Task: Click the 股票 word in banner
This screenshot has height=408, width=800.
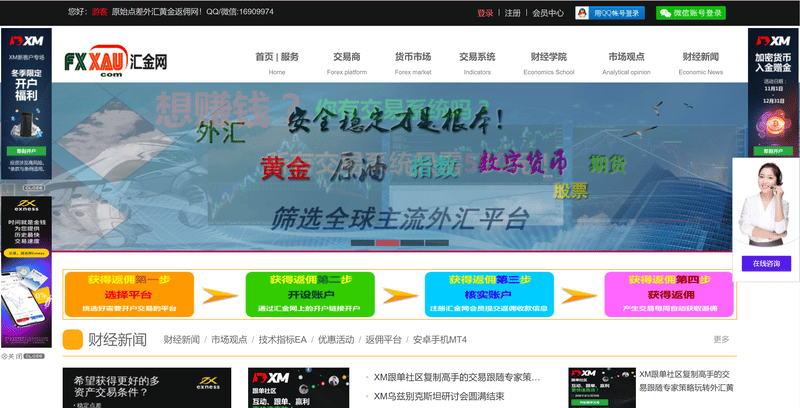Action: point(571,191)
